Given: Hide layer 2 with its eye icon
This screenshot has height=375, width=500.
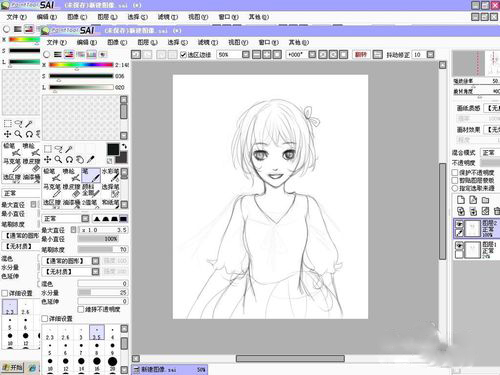Looking at the screenshot, I should 460,223.
